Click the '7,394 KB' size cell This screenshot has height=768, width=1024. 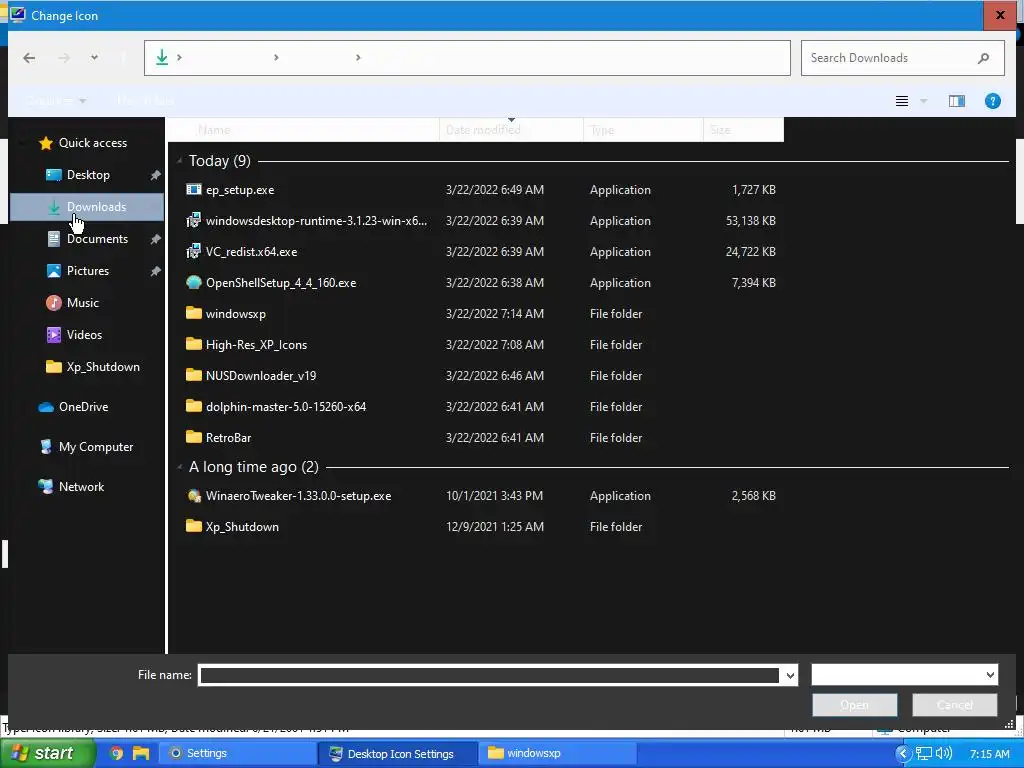click(x=754, y=283)
